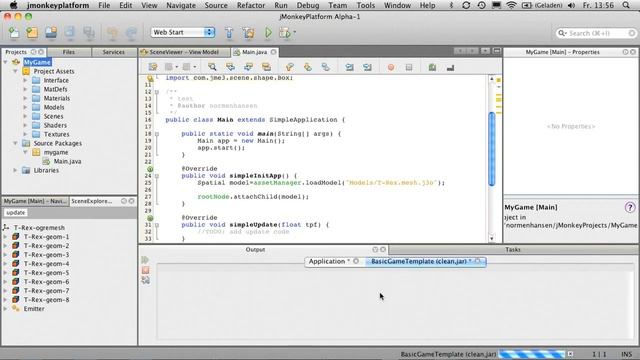
Task: Click the green Comment editor icon
Action: 432,67
